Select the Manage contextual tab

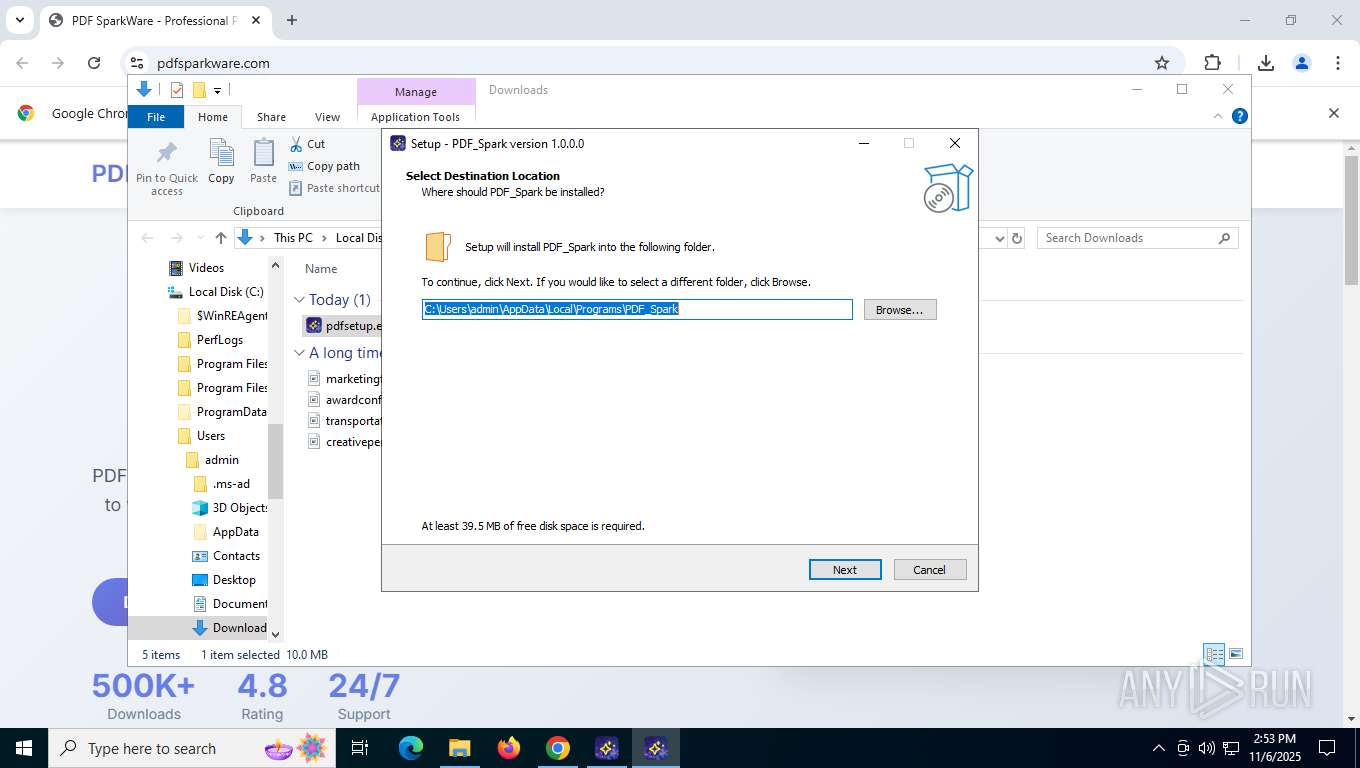click(x=416, y=92)
